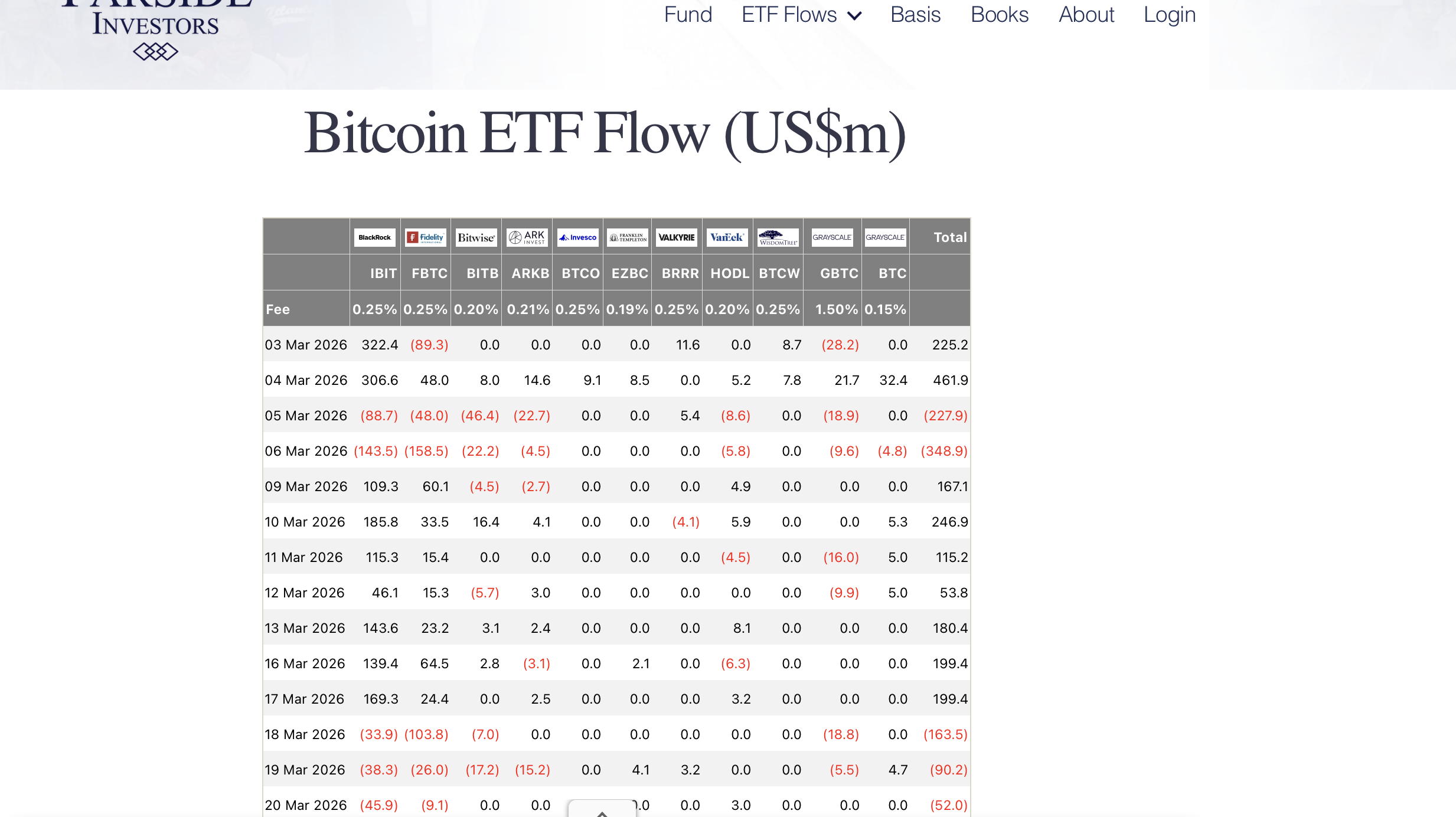Click the scroll-to-top chevron button
The width and height of the screenshot is (1456, 817).
[x=602, y=811]
